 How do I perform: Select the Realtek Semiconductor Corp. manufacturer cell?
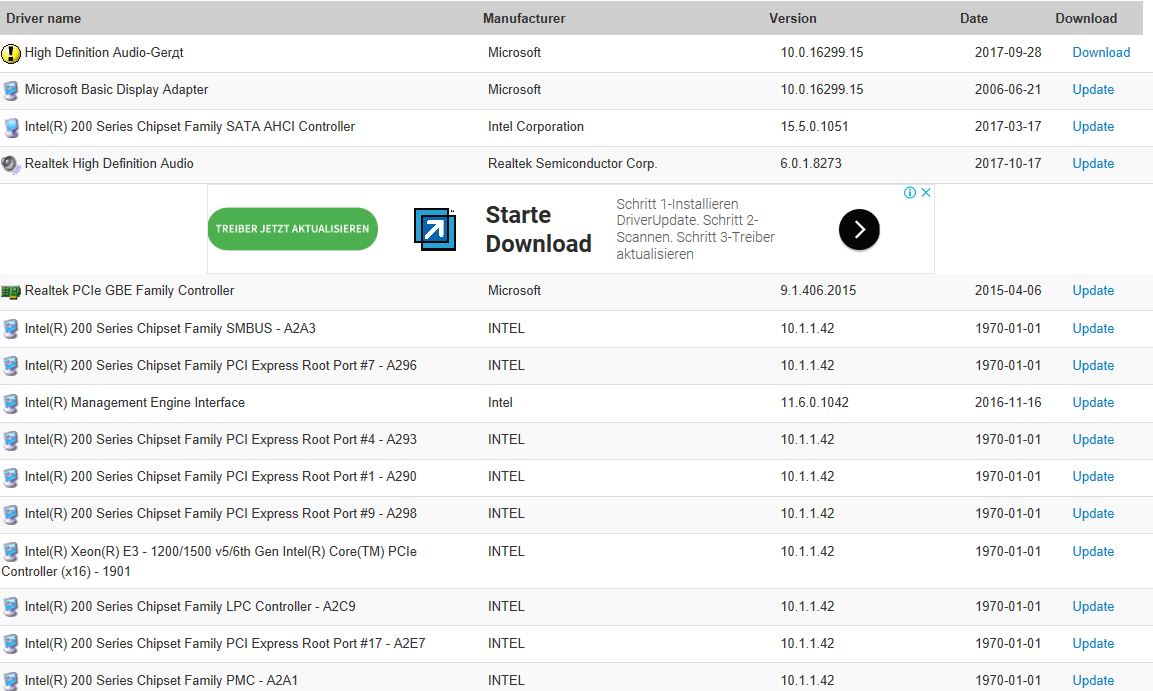click(x=572, y=163)
